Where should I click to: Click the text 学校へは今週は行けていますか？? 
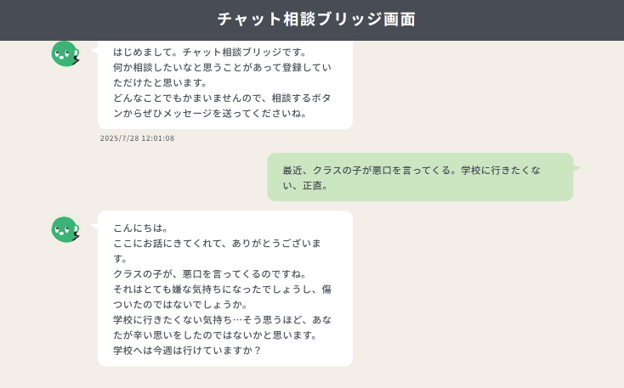[x=187, y=351]
